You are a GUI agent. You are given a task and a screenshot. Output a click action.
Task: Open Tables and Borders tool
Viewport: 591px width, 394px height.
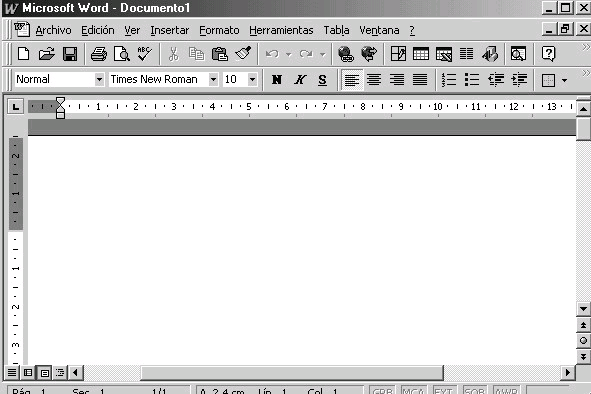point(398,54)
